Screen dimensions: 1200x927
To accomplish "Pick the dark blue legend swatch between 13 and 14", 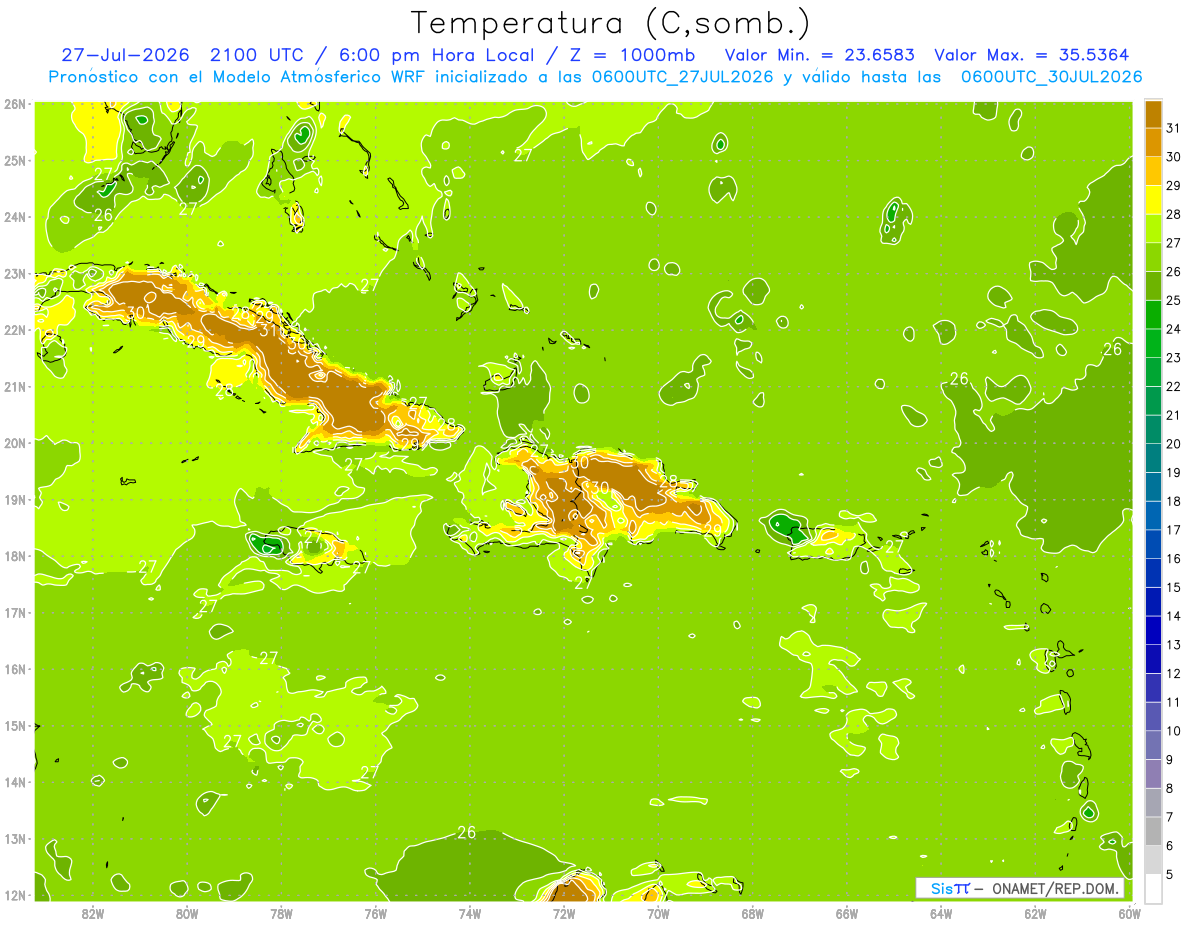I will (1153, 630).
